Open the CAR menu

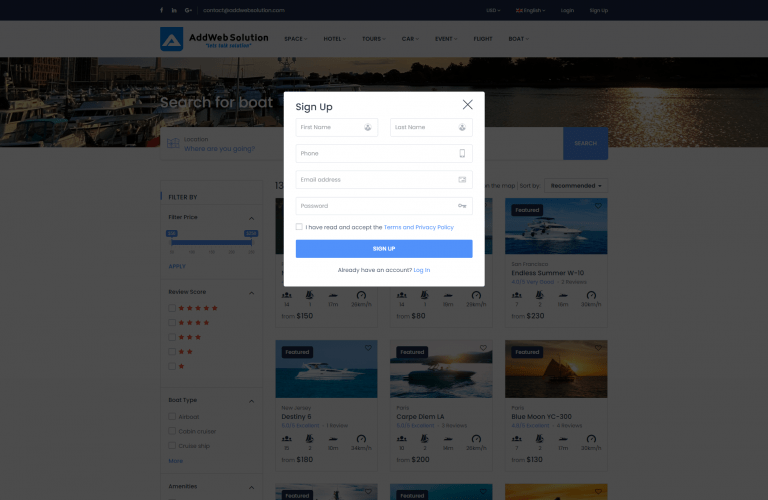click(410, 39)
